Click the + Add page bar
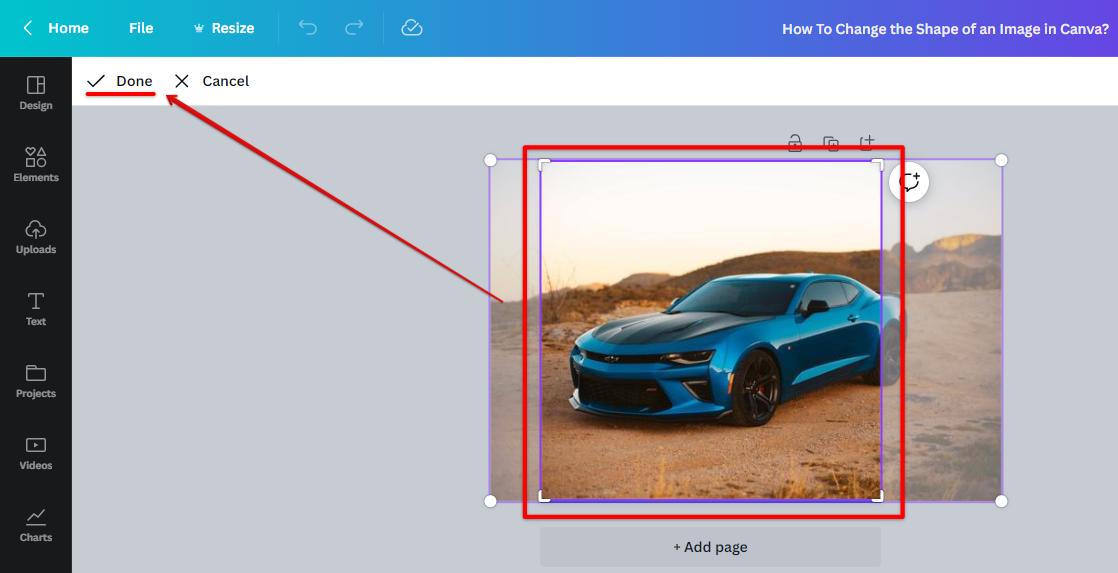This screenshot has height=573, width=1118. (x=710, y=547)
